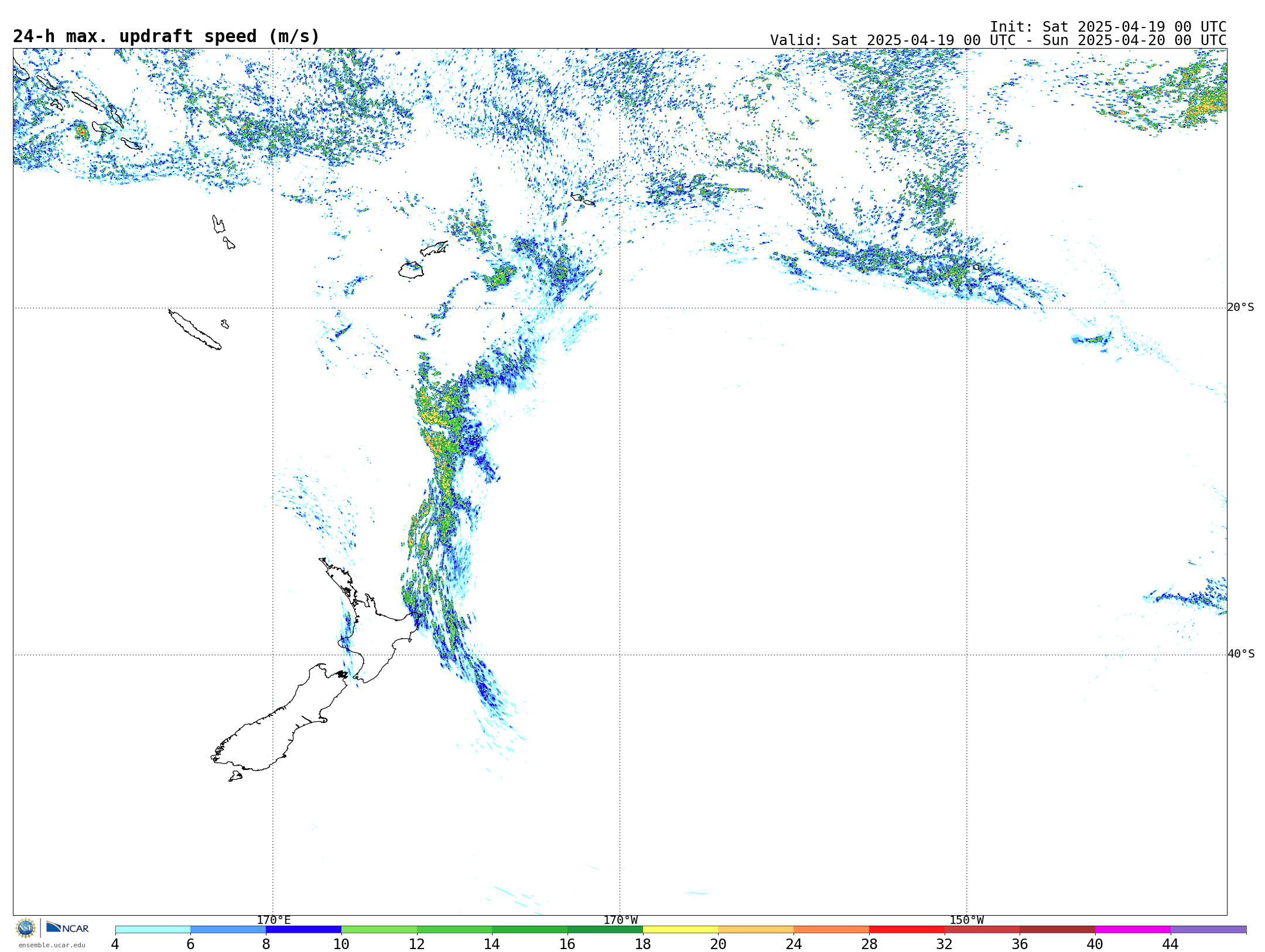Click the light green 10–12 colorbar segment
The width and height of the screenshot is (1265, 952).
point(379,930)
